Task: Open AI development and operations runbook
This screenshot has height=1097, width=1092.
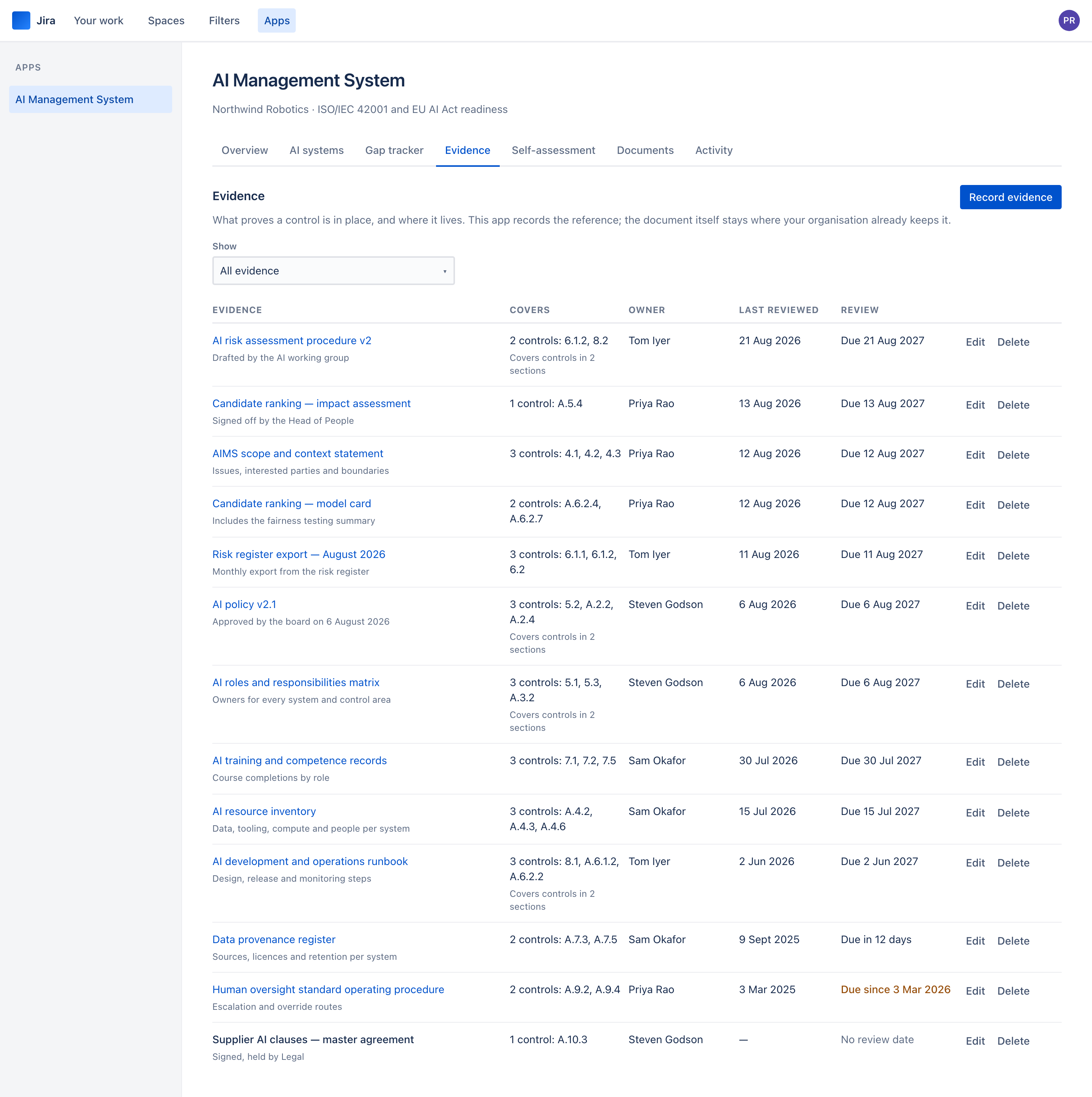Action: 310,861
